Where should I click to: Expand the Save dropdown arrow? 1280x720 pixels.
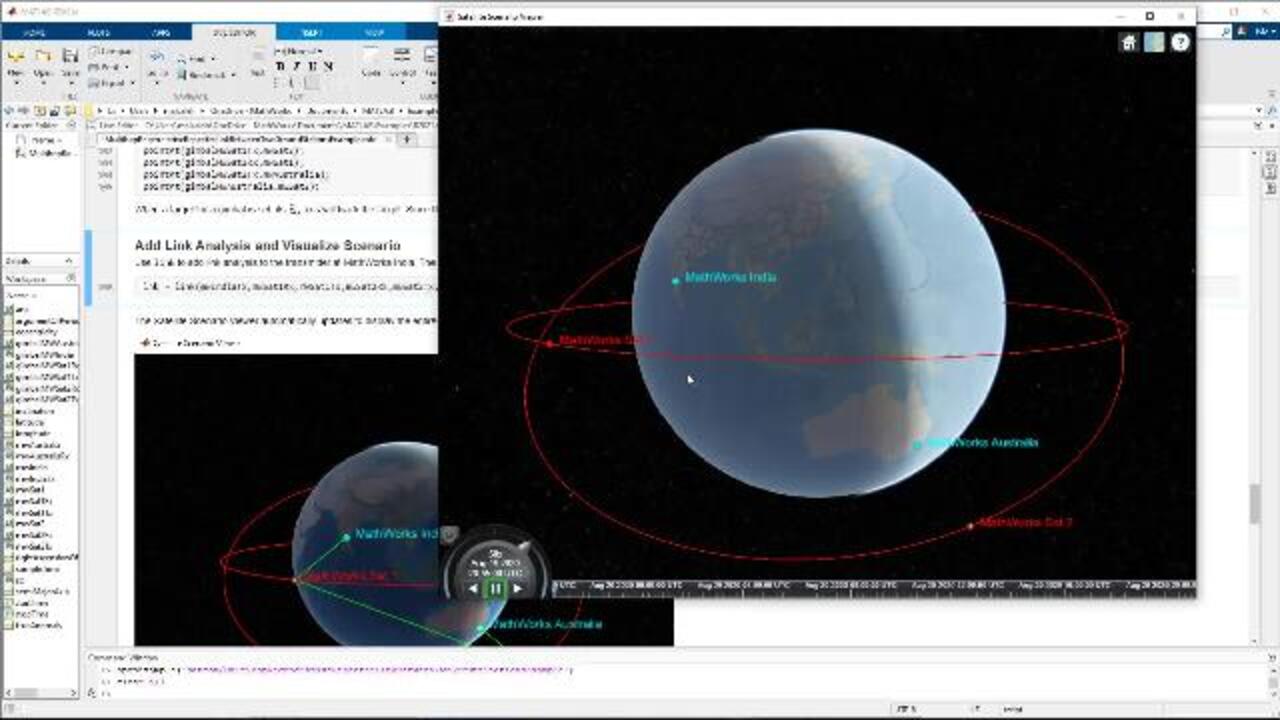point(70,83)
